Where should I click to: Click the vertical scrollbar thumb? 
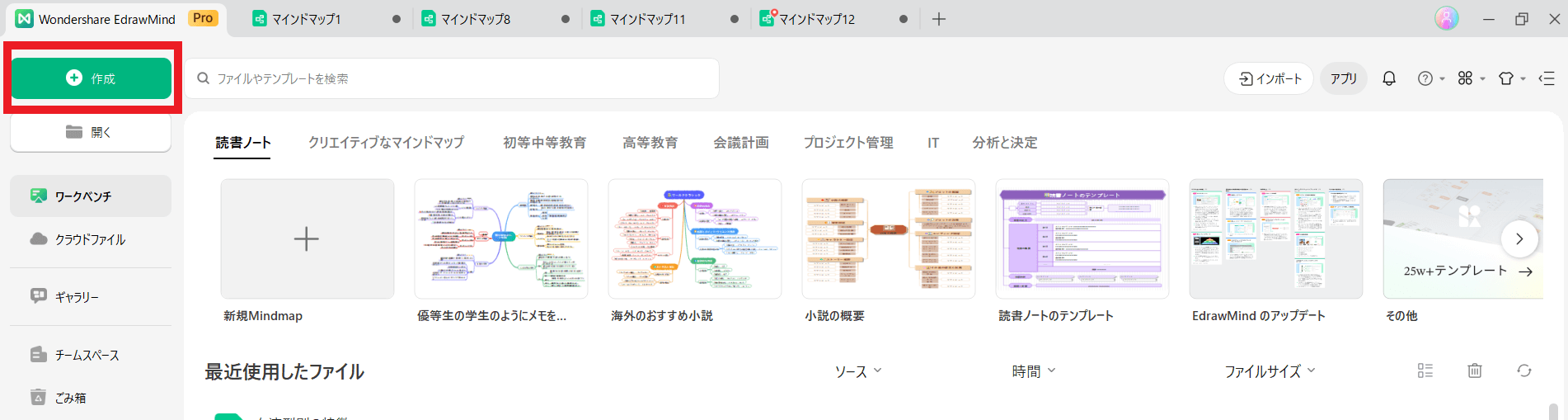click(x=1553, y=412)
